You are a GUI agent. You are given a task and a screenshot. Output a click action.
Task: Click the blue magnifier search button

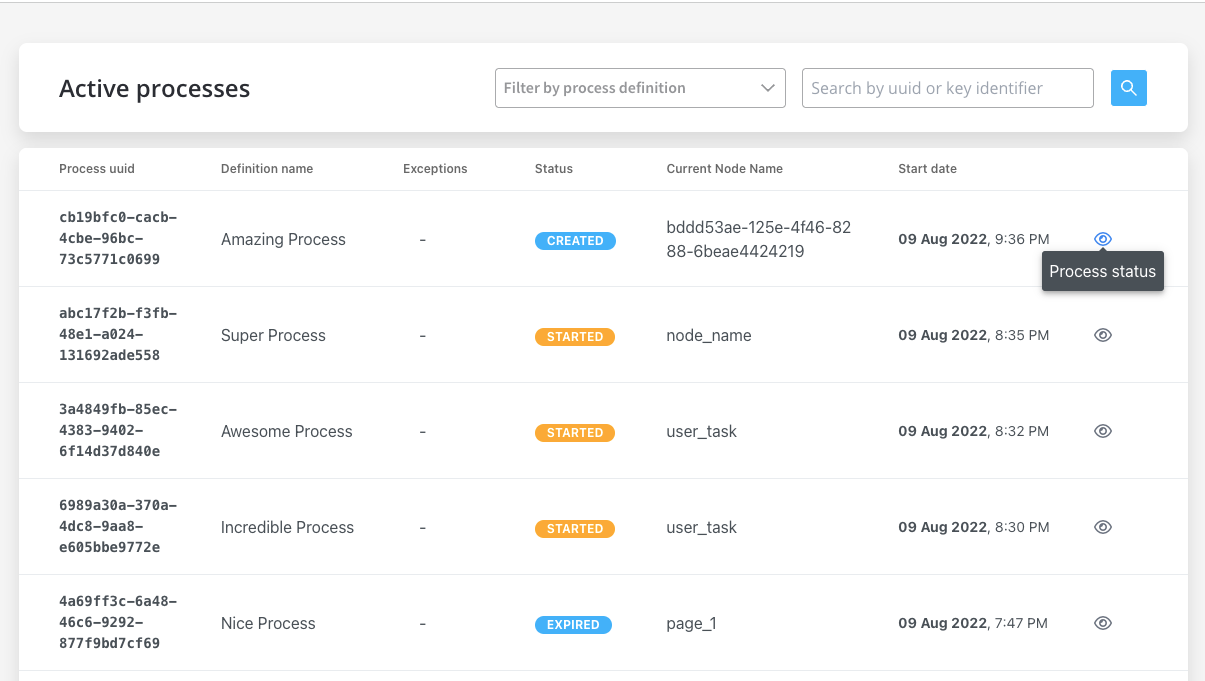tap(1128, 88)
